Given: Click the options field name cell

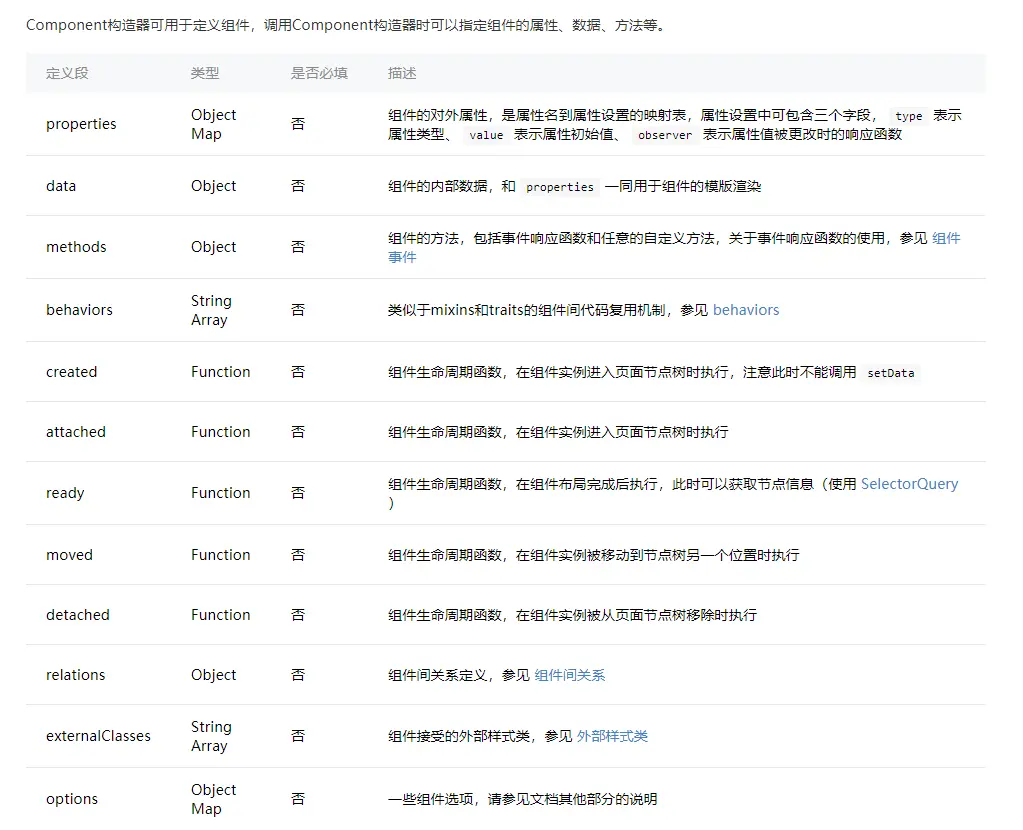Looking at the screenshot, I should (72, 799).
